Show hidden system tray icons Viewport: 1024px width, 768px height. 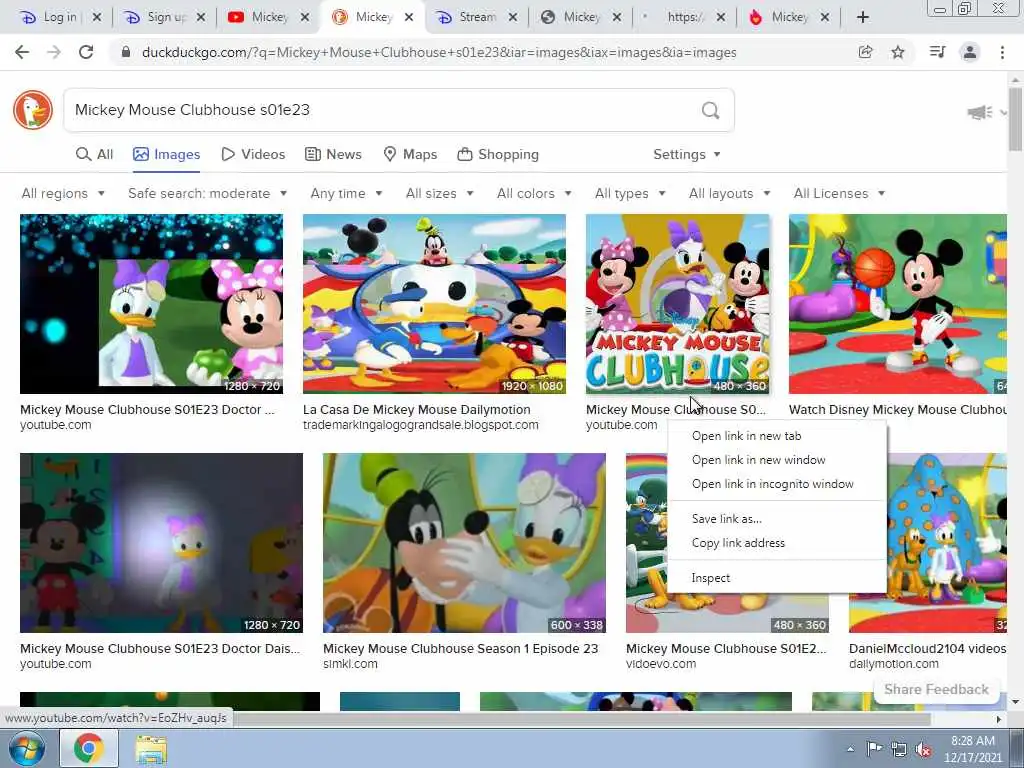[850, 749]
